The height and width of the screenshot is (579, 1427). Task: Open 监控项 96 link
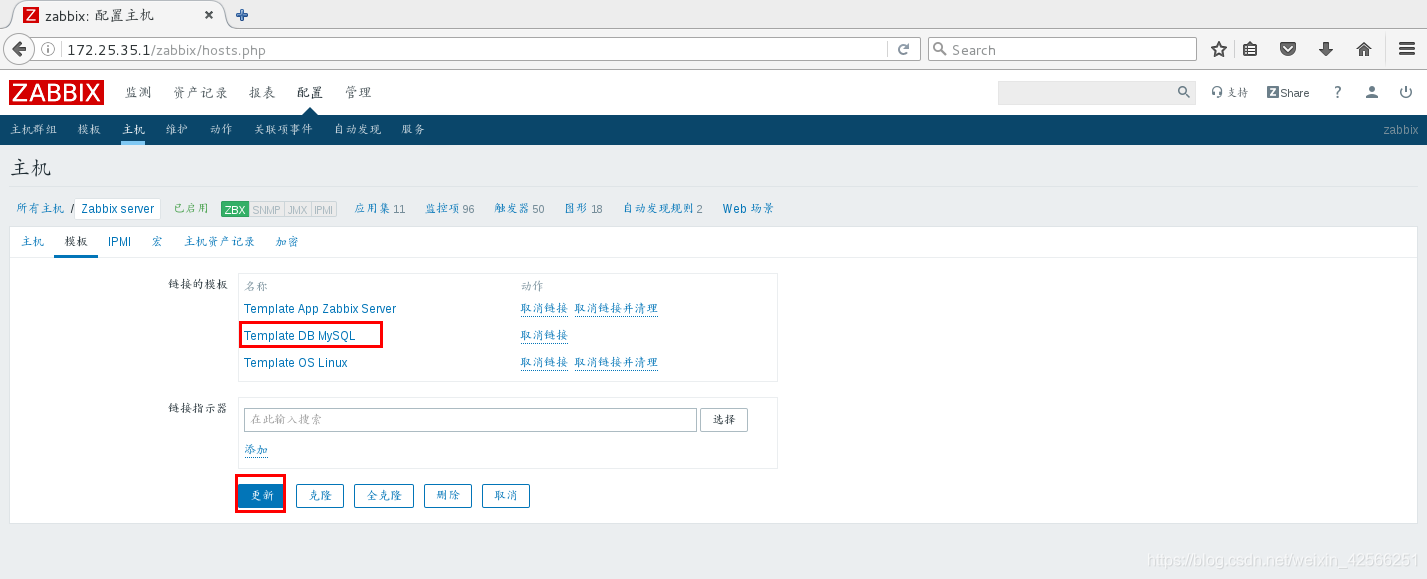pos(450,209)
